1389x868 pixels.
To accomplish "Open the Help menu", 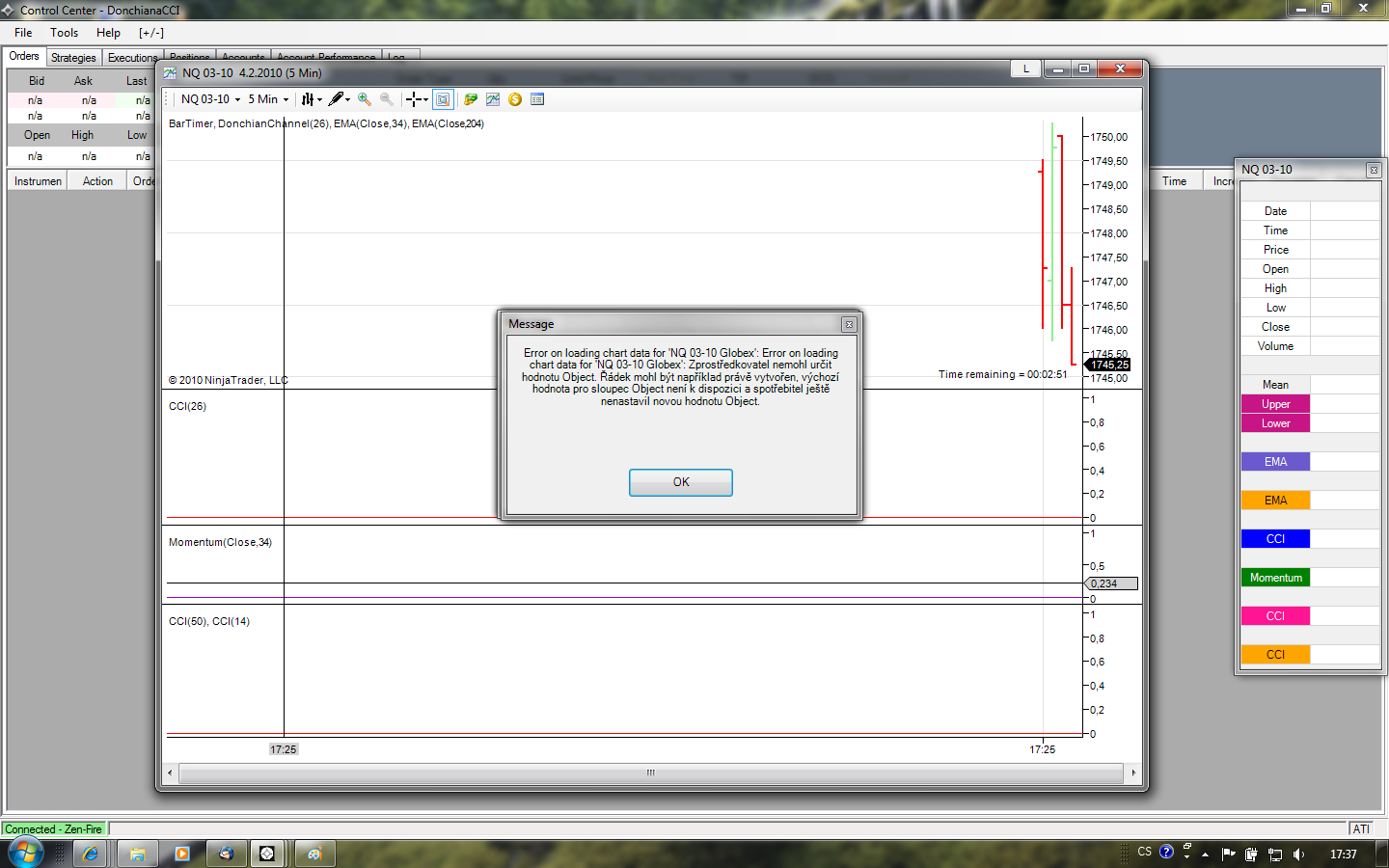I will pyautogui.click(x=108, y=33).
